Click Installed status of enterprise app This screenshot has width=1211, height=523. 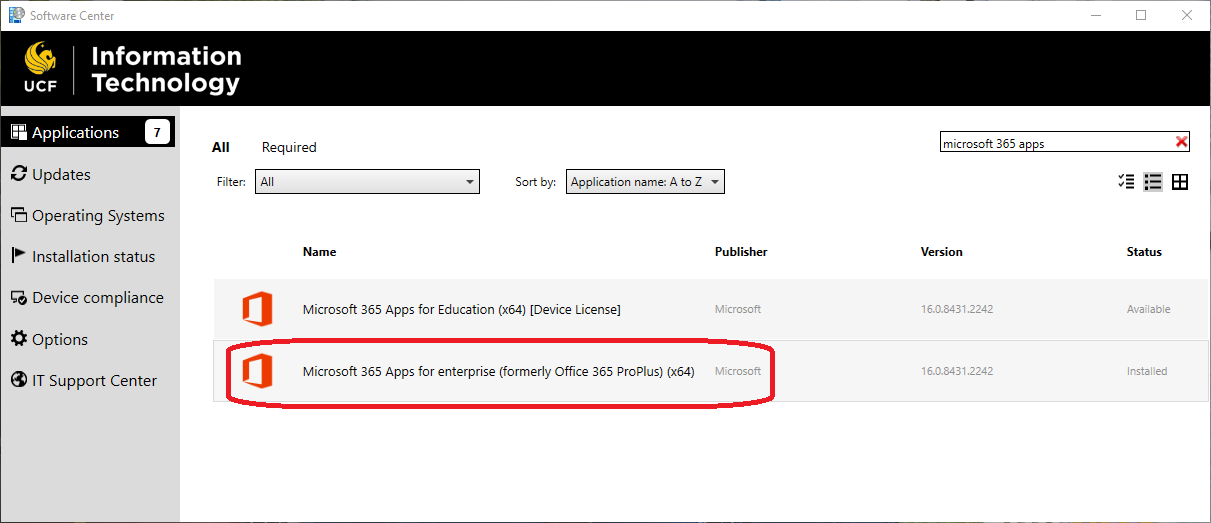1147,371
